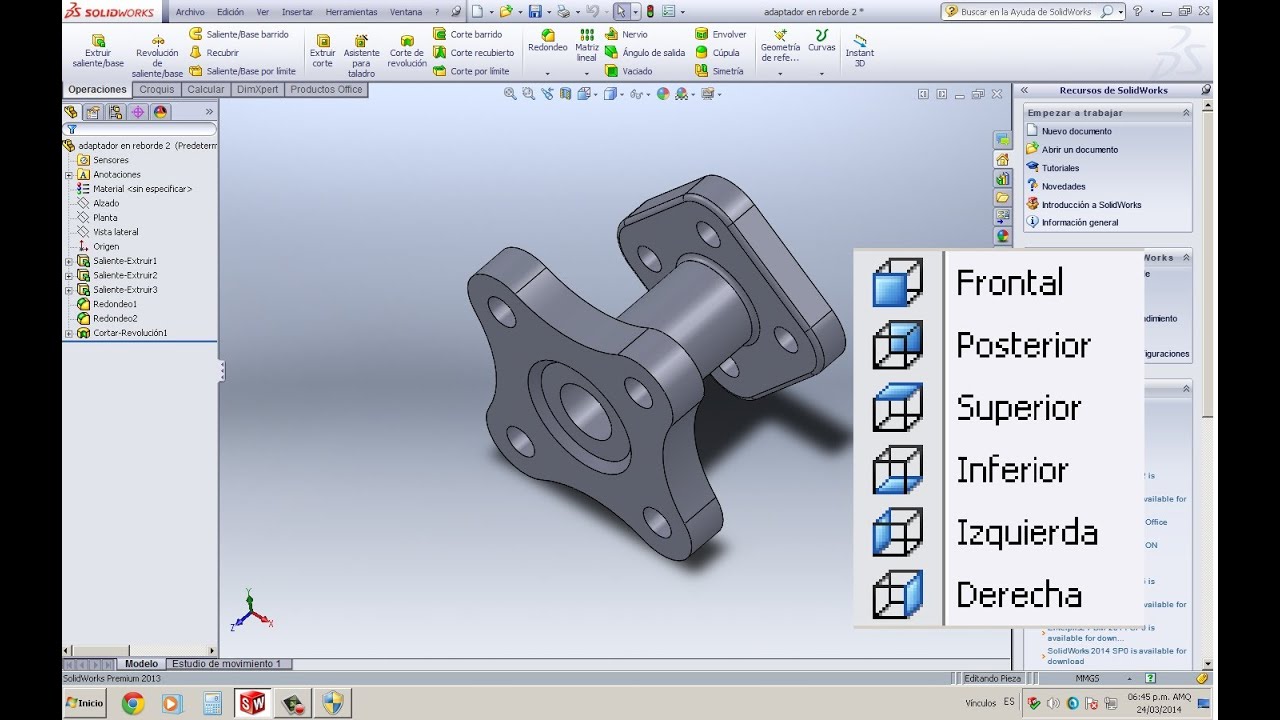
Task: Click SolidWorks taskbar icon
Action: [x=251, y=703]
